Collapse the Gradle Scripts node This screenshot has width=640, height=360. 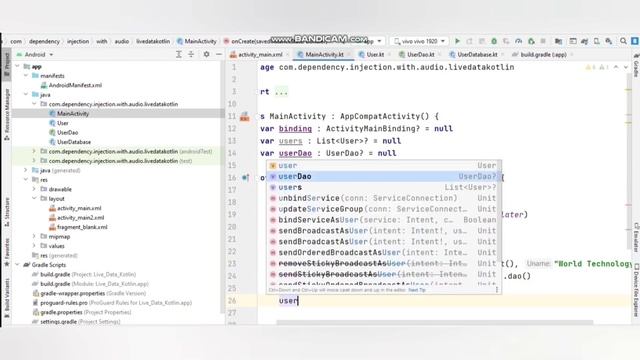[17, 265]
